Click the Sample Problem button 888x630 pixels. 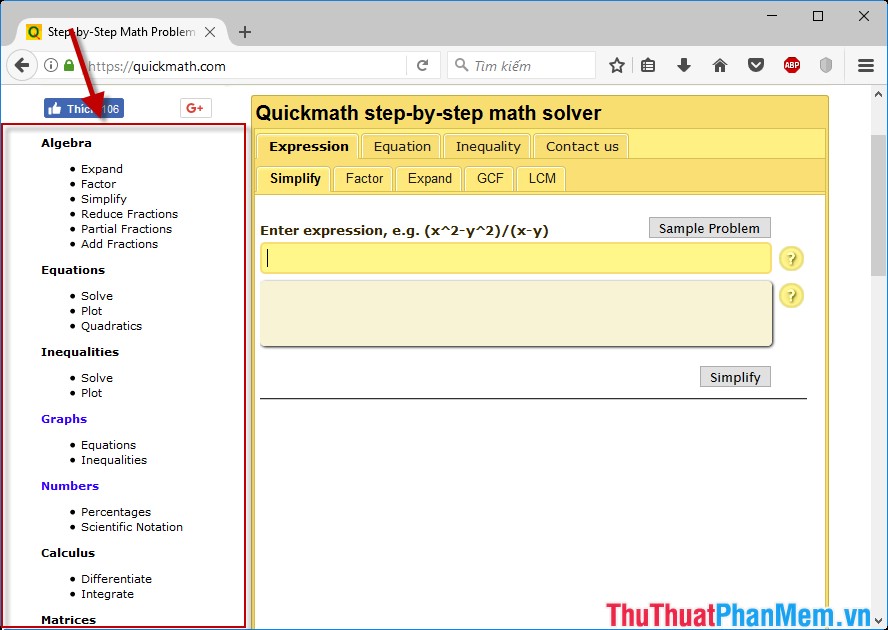coord(709,227)
